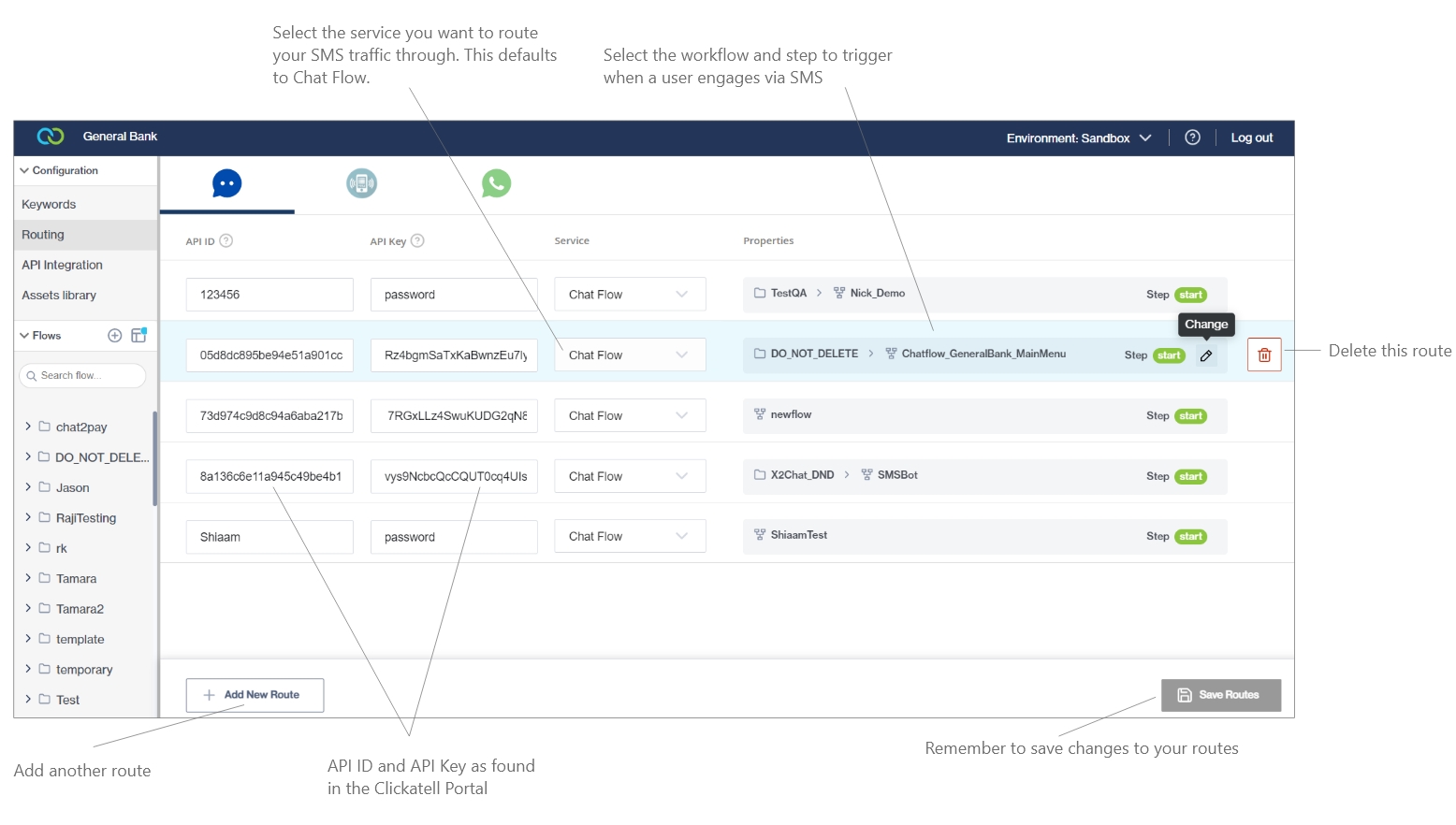Click the pencil Change icon

pos(1206,355)
